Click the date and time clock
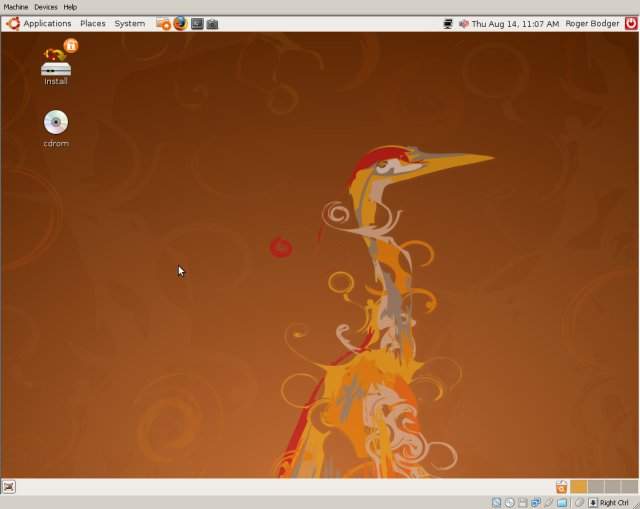 click(515, 23)
